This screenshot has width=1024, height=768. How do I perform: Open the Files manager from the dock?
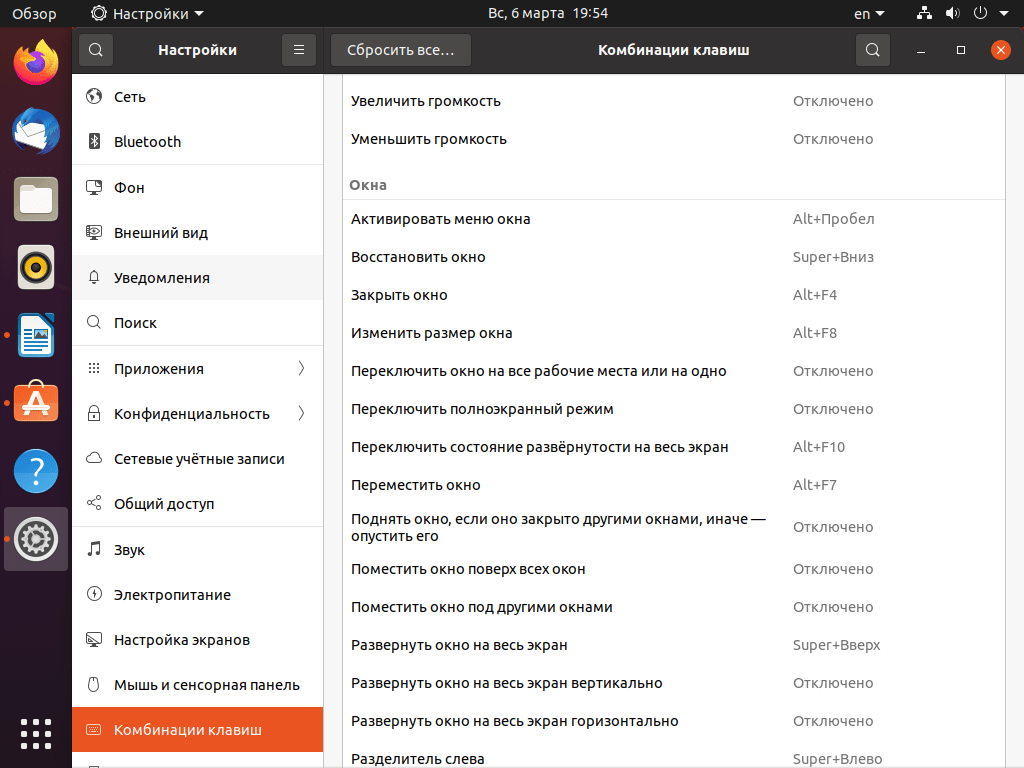(35, 199)
